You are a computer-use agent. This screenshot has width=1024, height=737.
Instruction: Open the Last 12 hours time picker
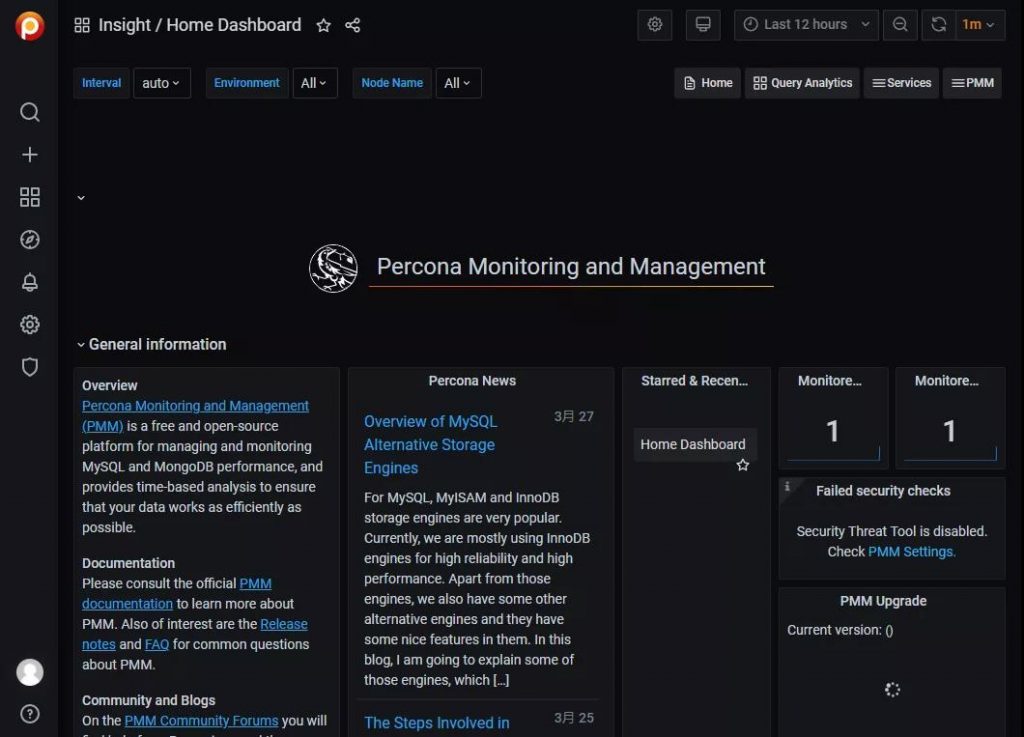[806, 25]
